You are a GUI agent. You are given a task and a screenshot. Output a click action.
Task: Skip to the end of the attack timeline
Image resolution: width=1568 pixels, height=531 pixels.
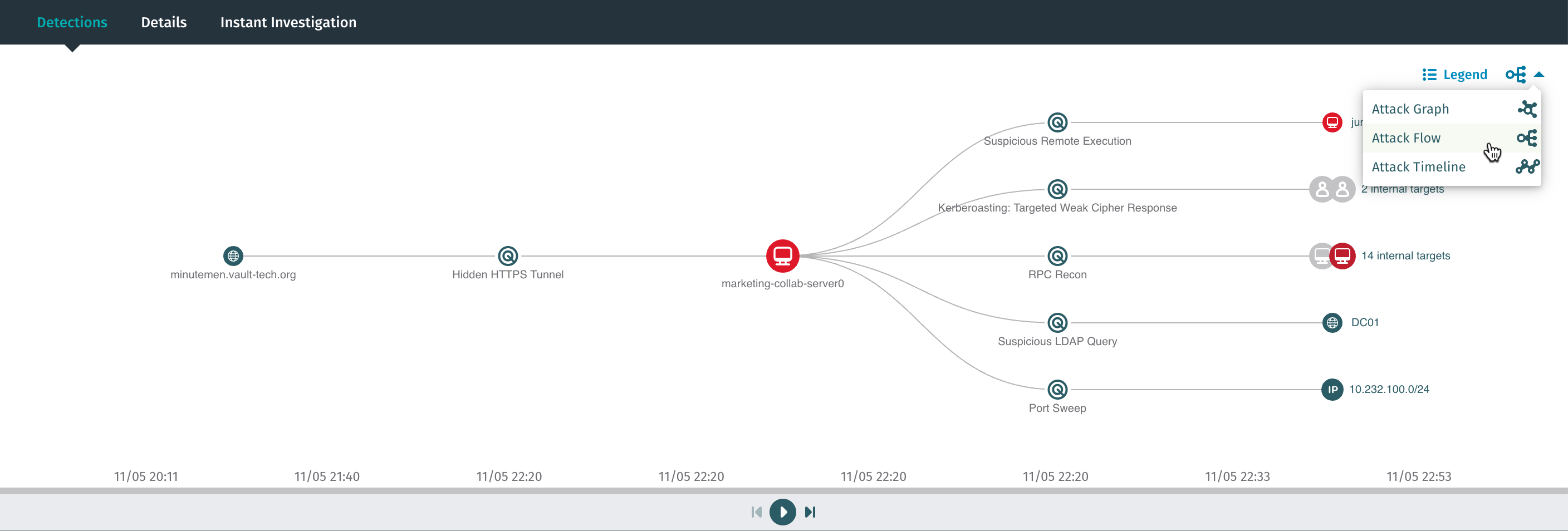810,512
